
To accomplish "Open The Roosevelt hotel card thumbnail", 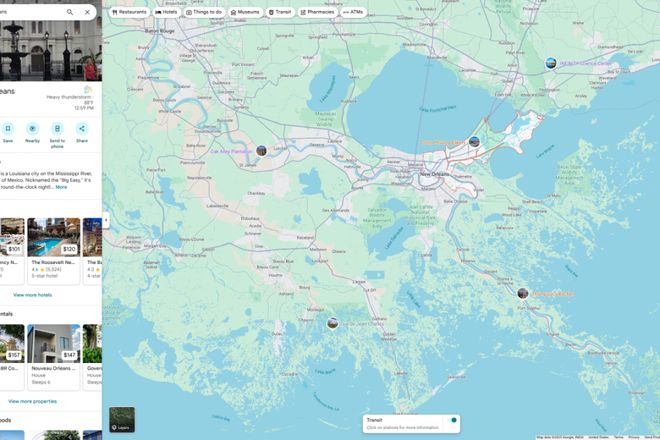I will [x=53, y=237].
